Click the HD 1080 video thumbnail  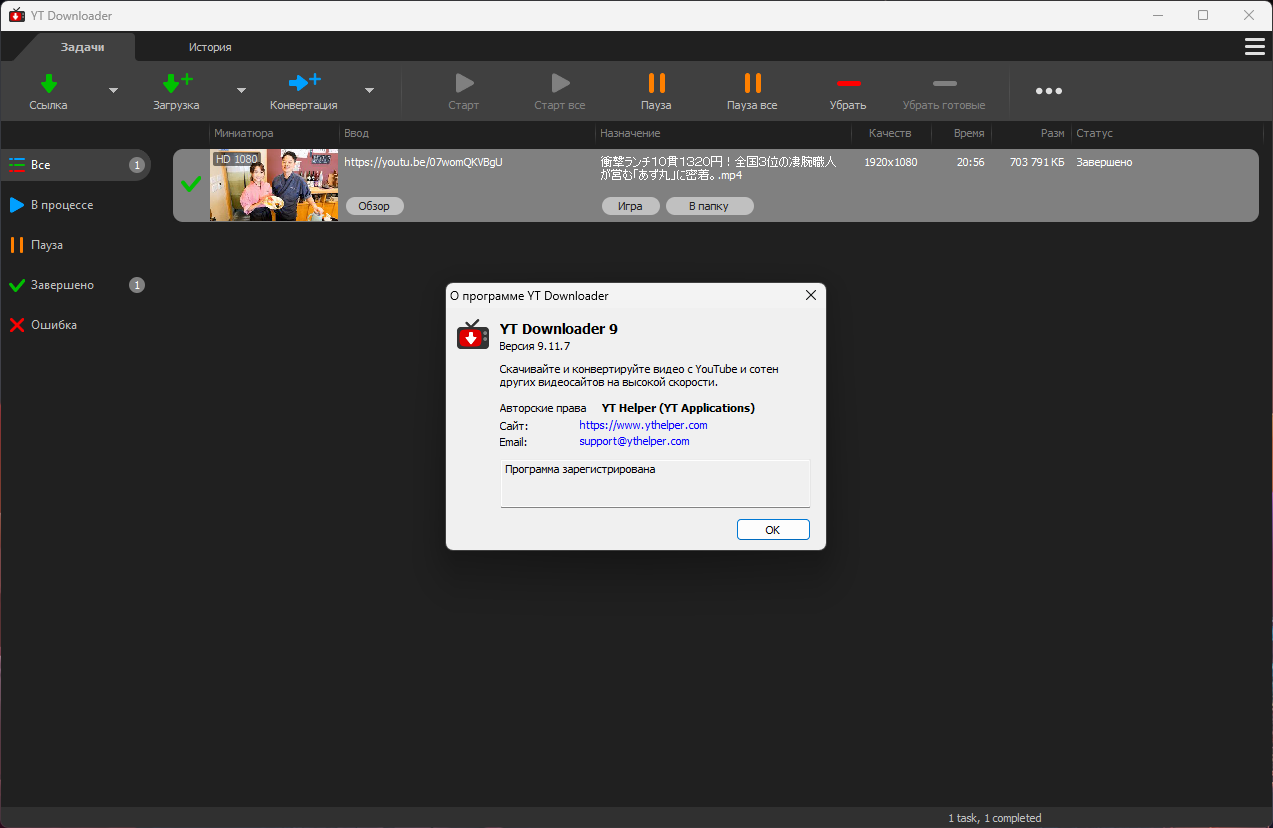[274, 185]
